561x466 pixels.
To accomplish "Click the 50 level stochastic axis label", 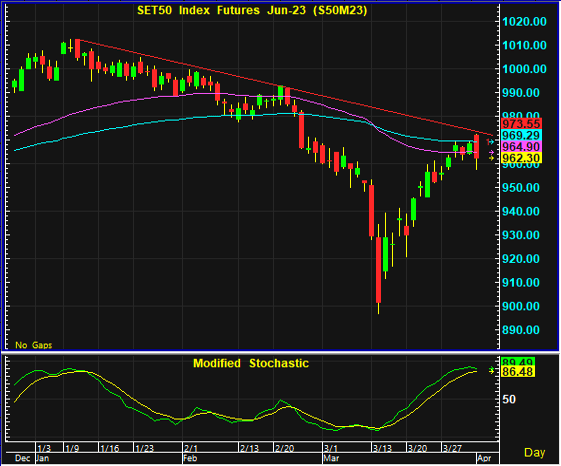I will coord(509,399).
